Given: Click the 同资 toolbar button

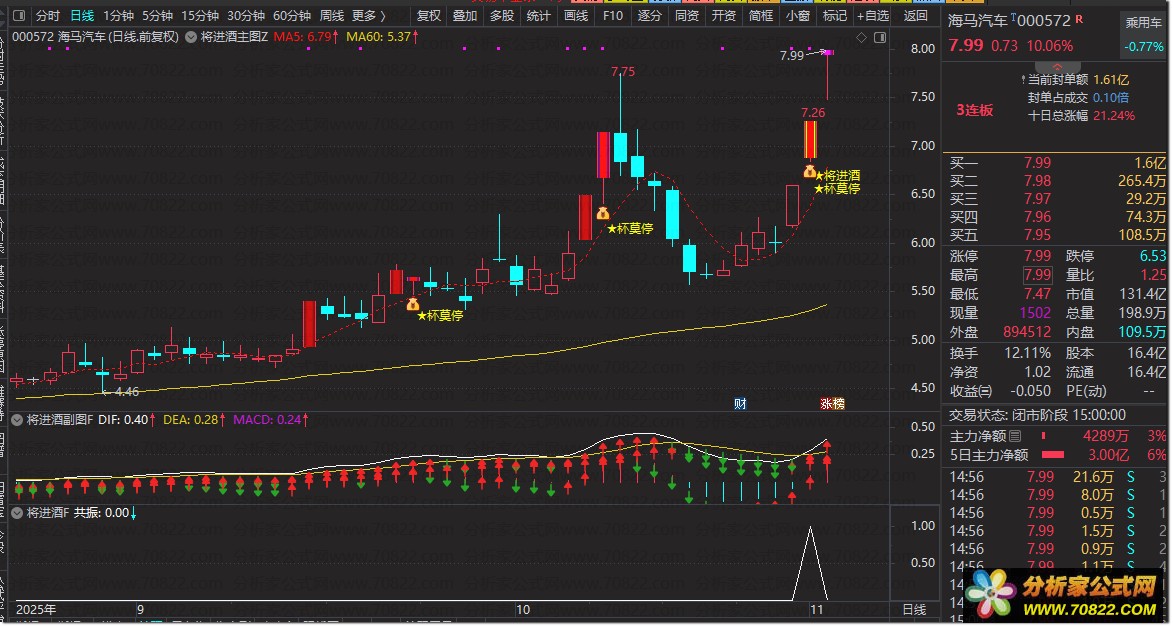Looking at the screenshot, I should [x=686, y=16].
